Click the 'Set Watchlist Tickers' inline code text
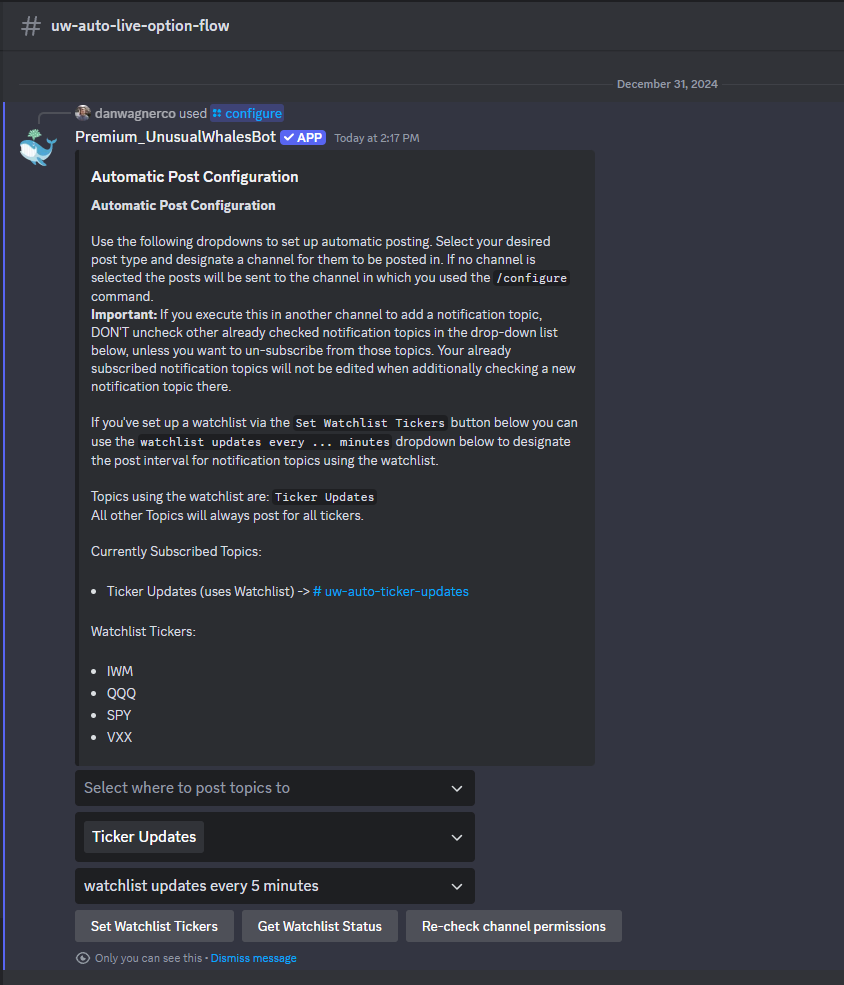 pyautogui.click(x=370, y=423)
